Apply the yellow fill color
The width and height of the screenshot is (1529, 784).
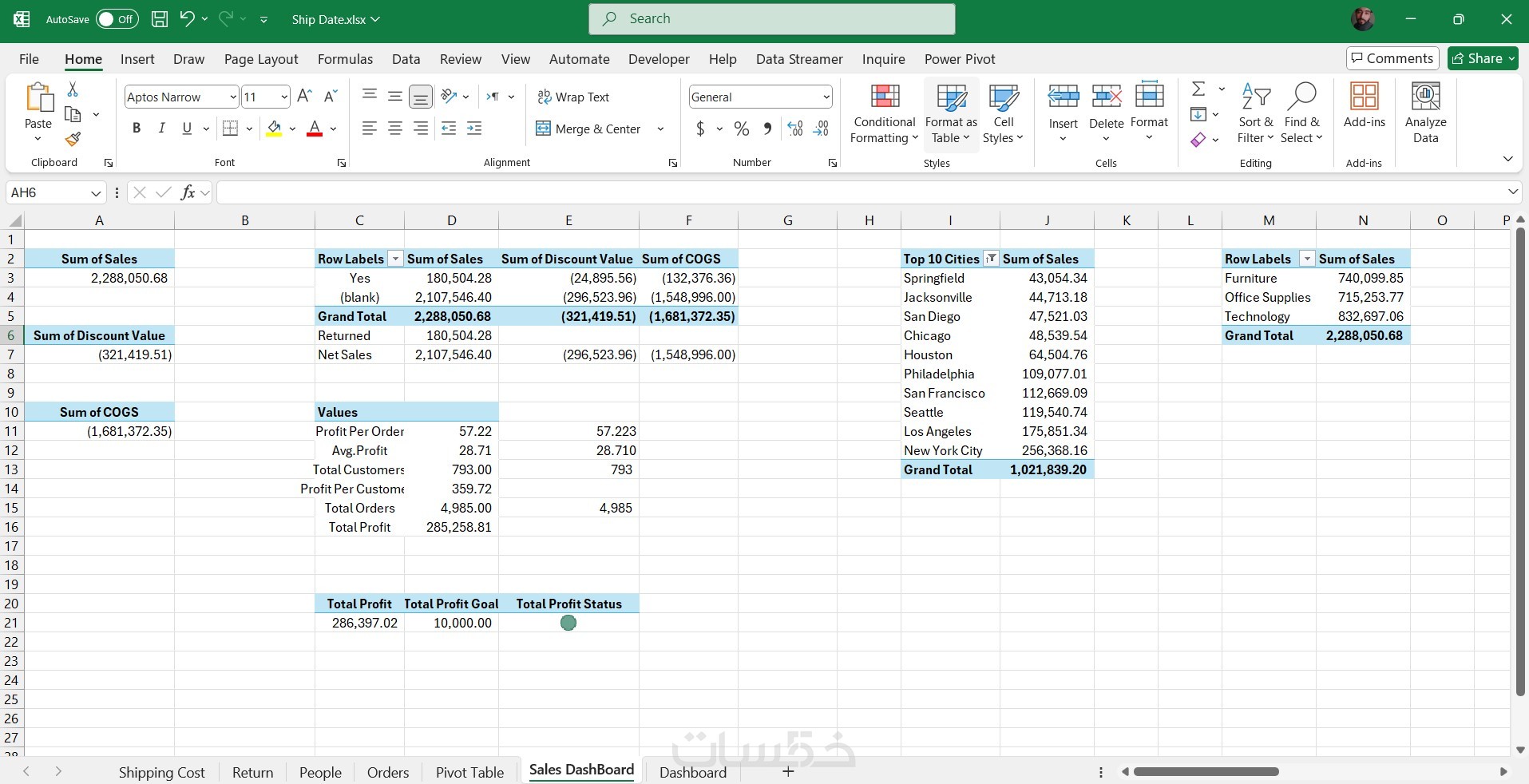(274, 129)
